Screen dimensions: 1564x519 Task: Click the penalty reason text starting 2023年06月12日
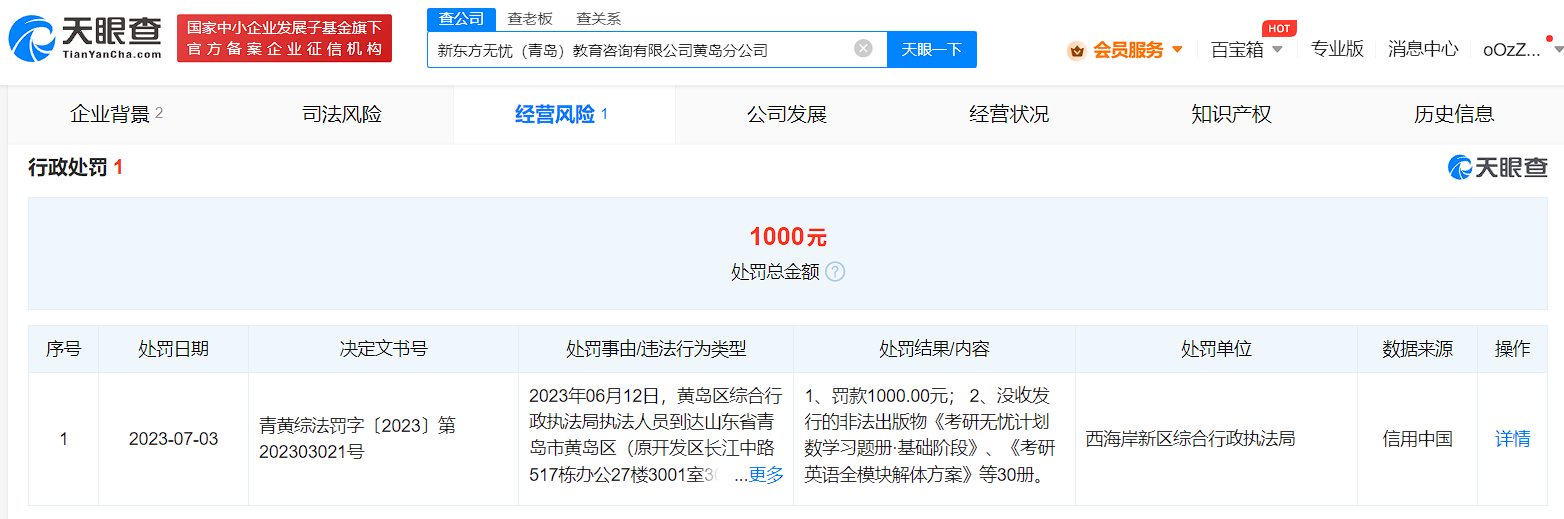(x=655, y=435)
